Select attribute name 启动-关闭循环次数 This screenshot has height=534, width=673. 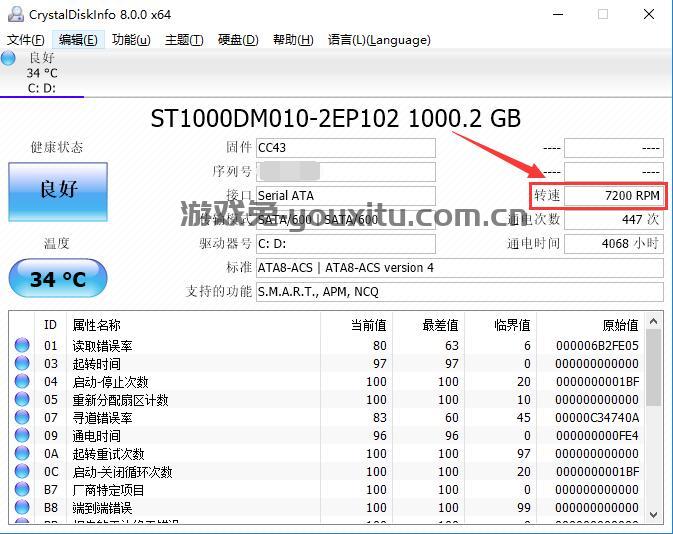pos(122,472)
